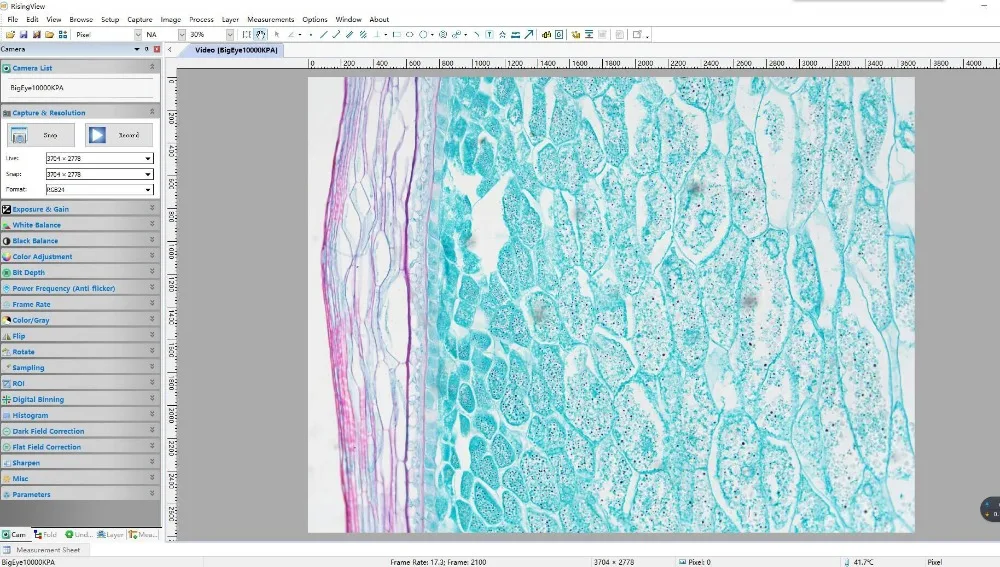The image size is (1000, 567).
Task: Choose the arrow pointer select tool
Action: 277,34
